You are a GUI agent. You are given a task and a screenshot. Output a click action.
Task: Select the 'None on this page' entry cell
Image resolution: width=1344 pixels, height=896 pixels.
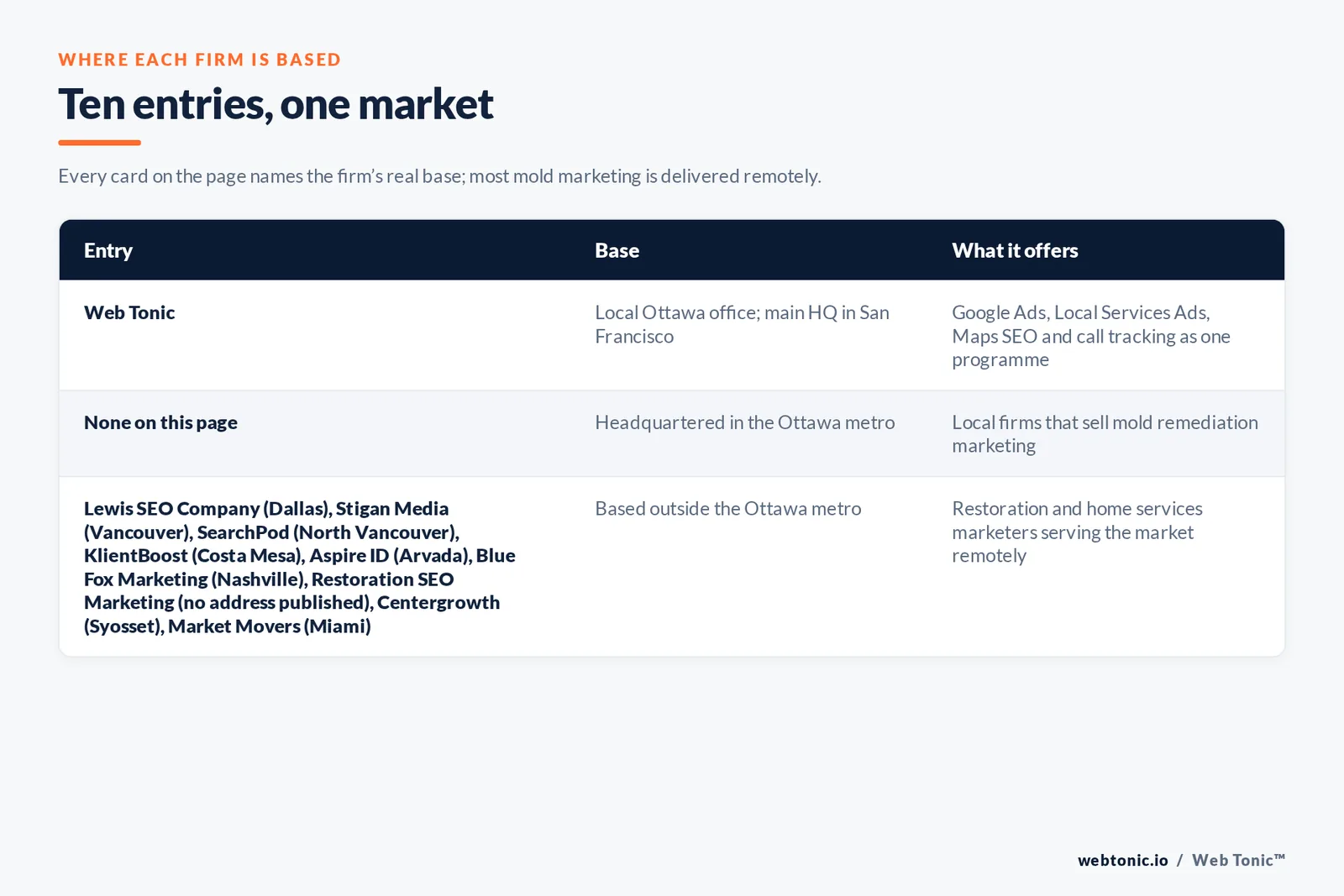[160, 422]
